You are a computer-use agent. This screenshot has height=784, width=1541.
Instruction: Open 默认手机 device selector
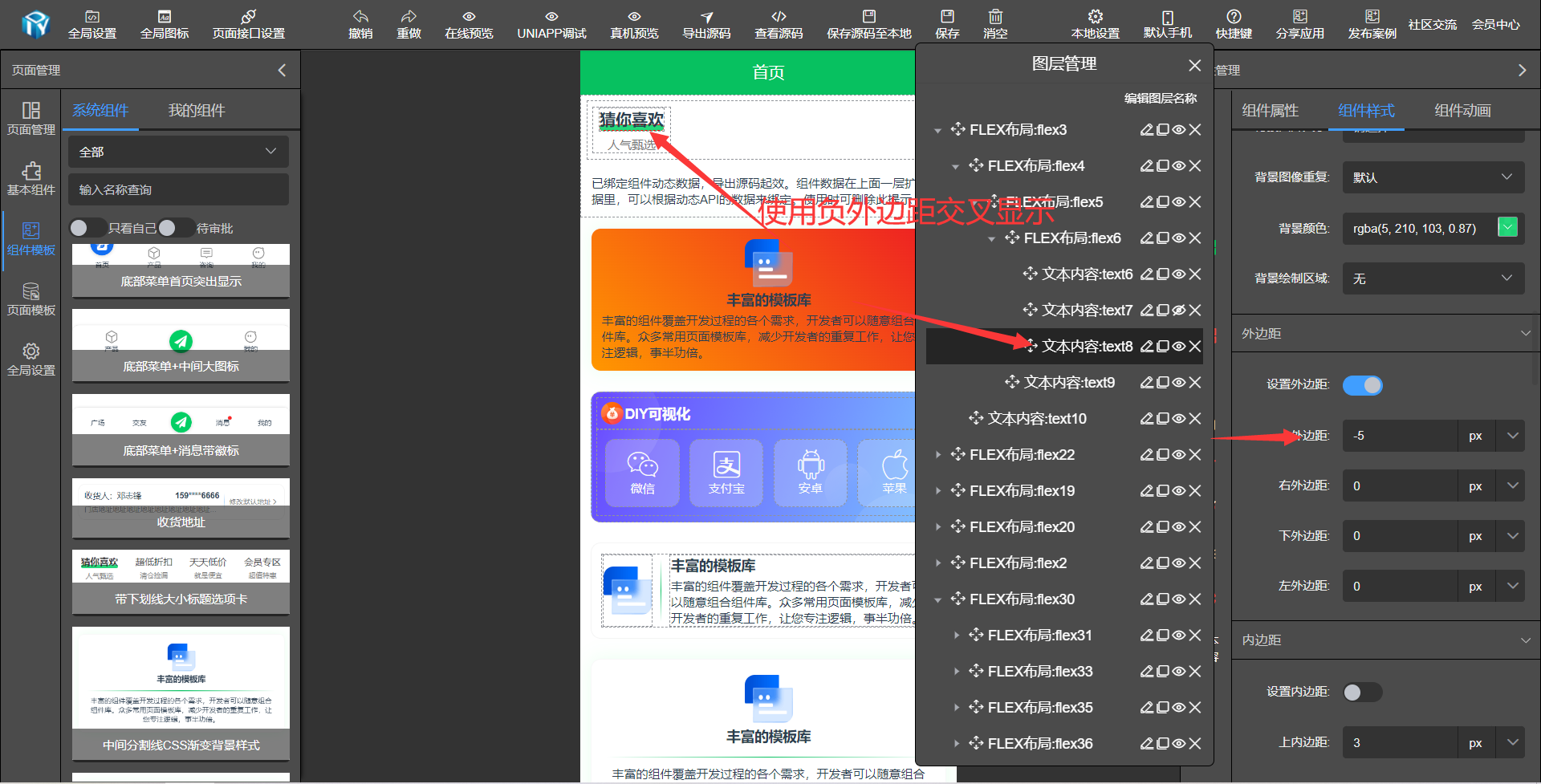(1168, 25)
